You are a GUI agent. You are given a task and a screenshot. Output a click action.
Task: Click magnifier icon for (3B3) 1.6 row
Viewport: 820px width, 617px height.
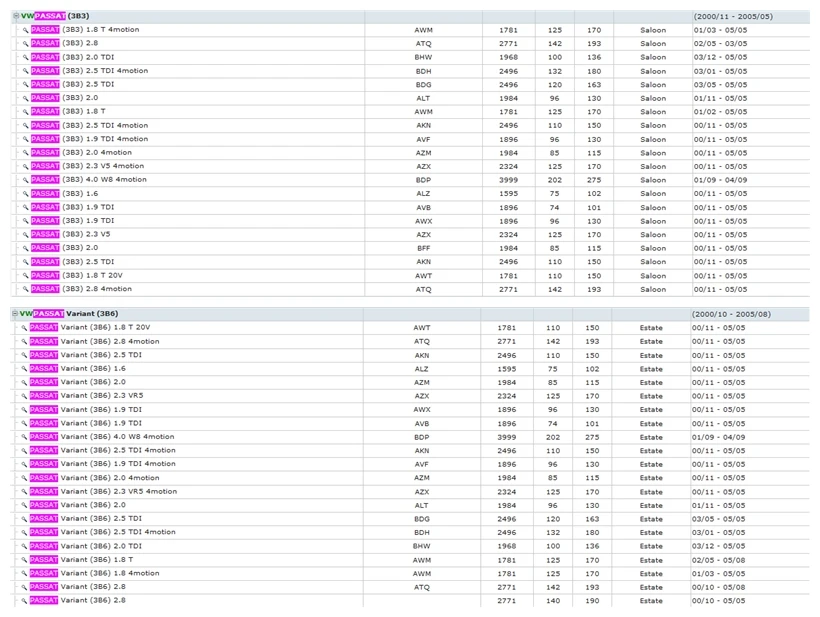25,193
